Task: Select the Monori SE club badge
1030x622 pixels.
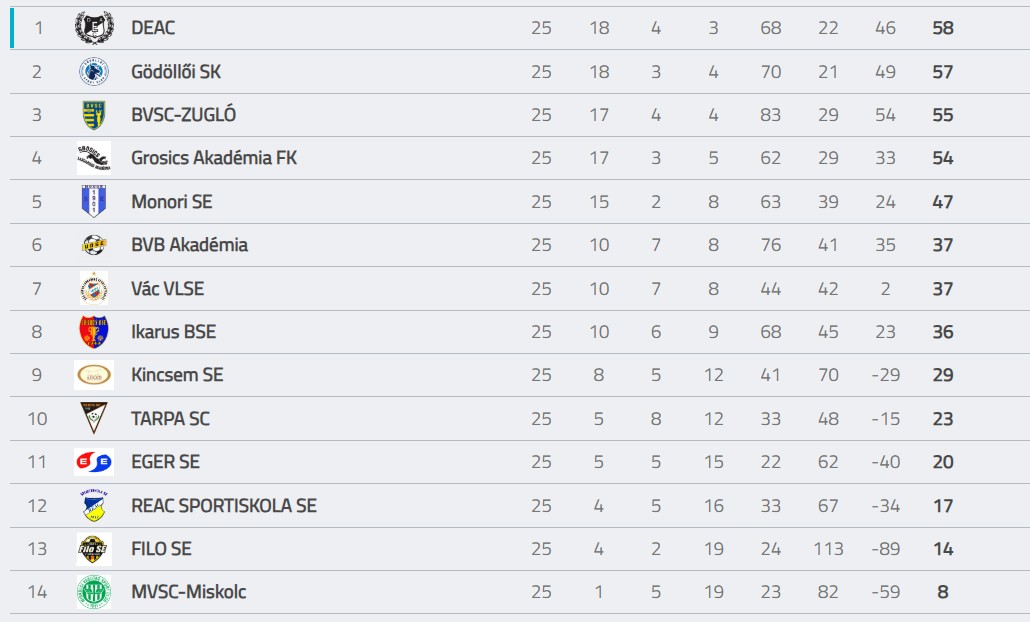Action: [94, 202]
